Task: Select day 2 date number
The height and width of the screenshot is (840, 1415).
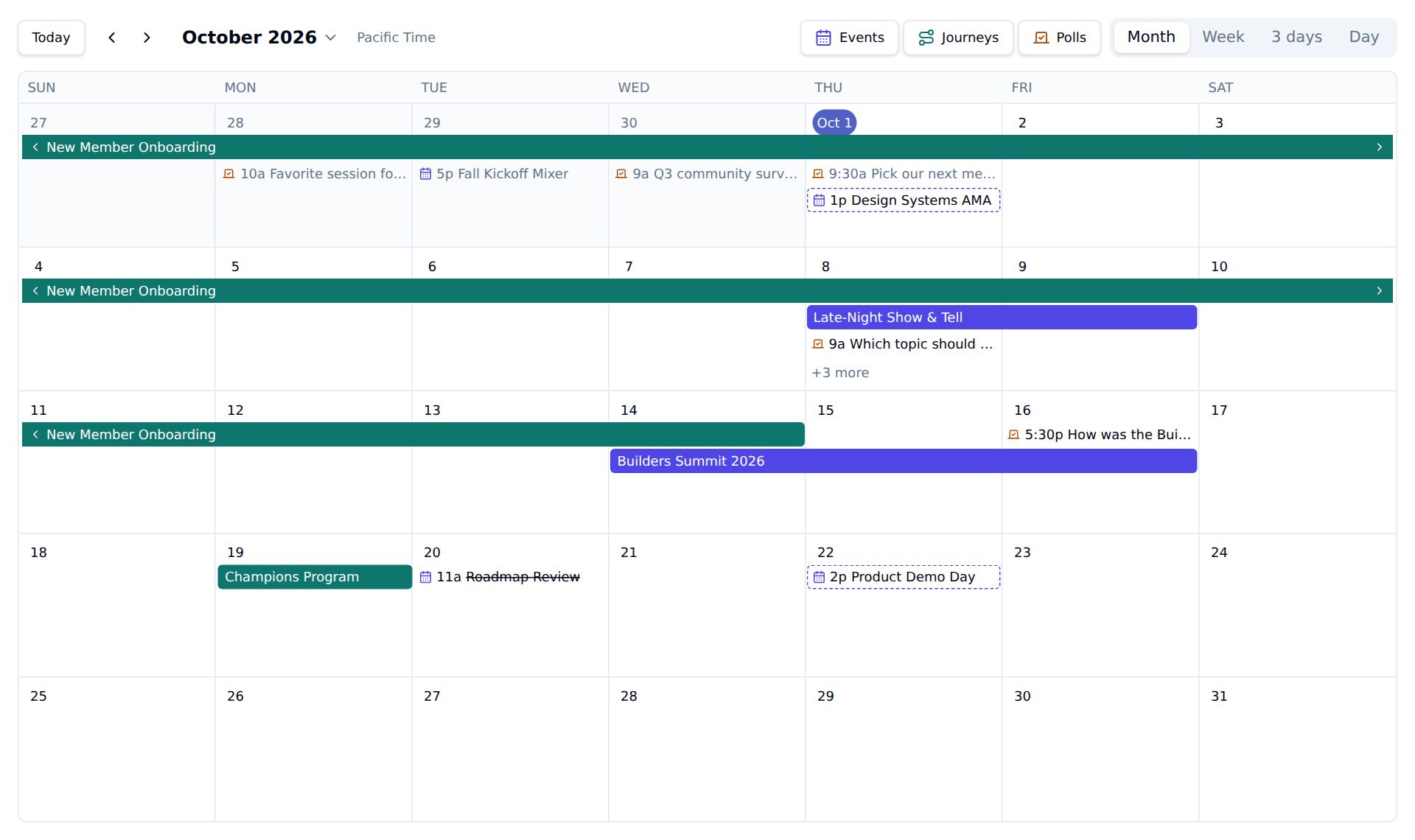Action: pos(1022,123)
